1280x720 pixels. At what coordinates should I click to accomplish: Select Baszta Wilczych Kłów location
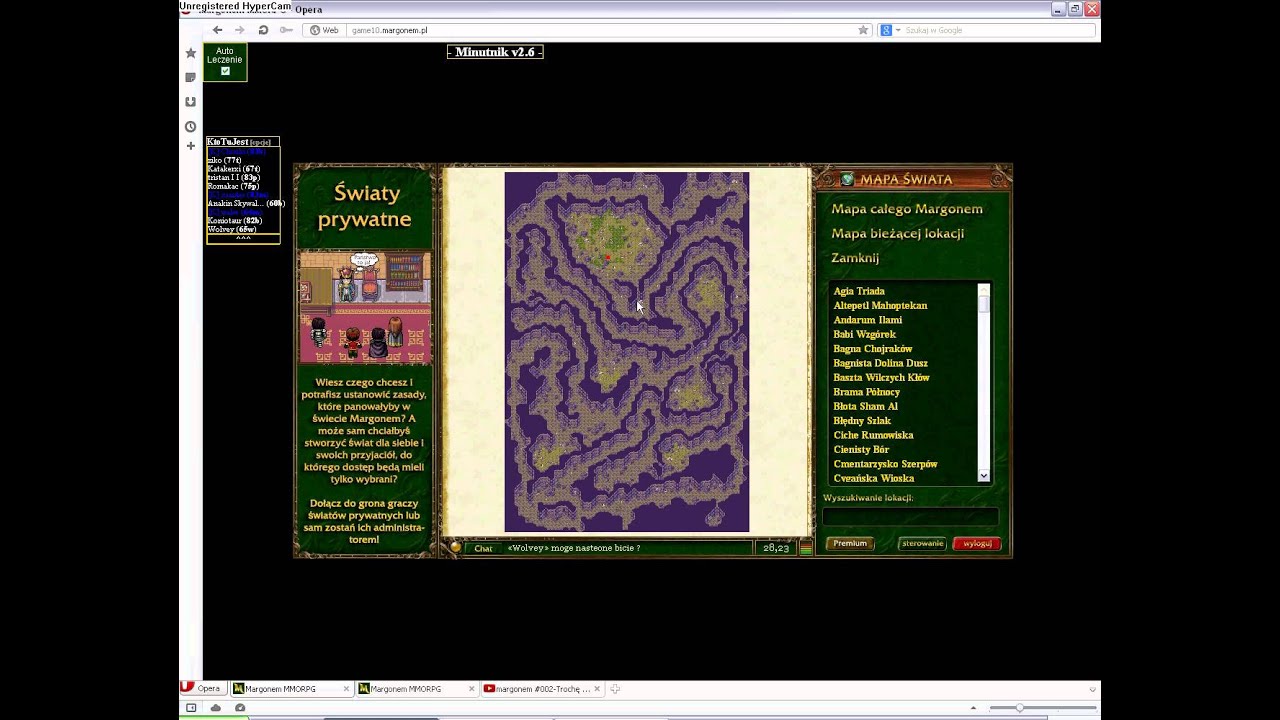882,377
